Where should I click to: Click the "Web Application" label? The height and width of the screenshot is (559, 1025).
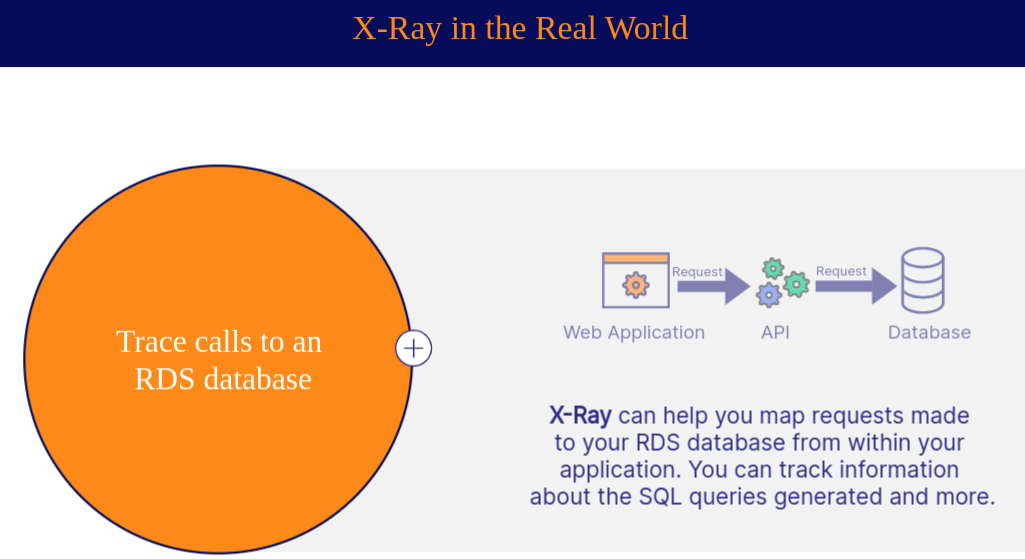(x=634, y=333)
